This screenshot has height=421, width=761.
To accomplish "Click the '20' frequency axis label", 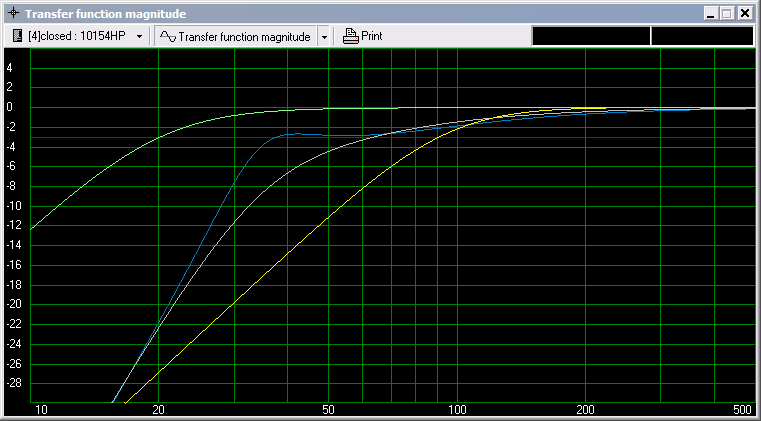I will click(x=158, y=410).
